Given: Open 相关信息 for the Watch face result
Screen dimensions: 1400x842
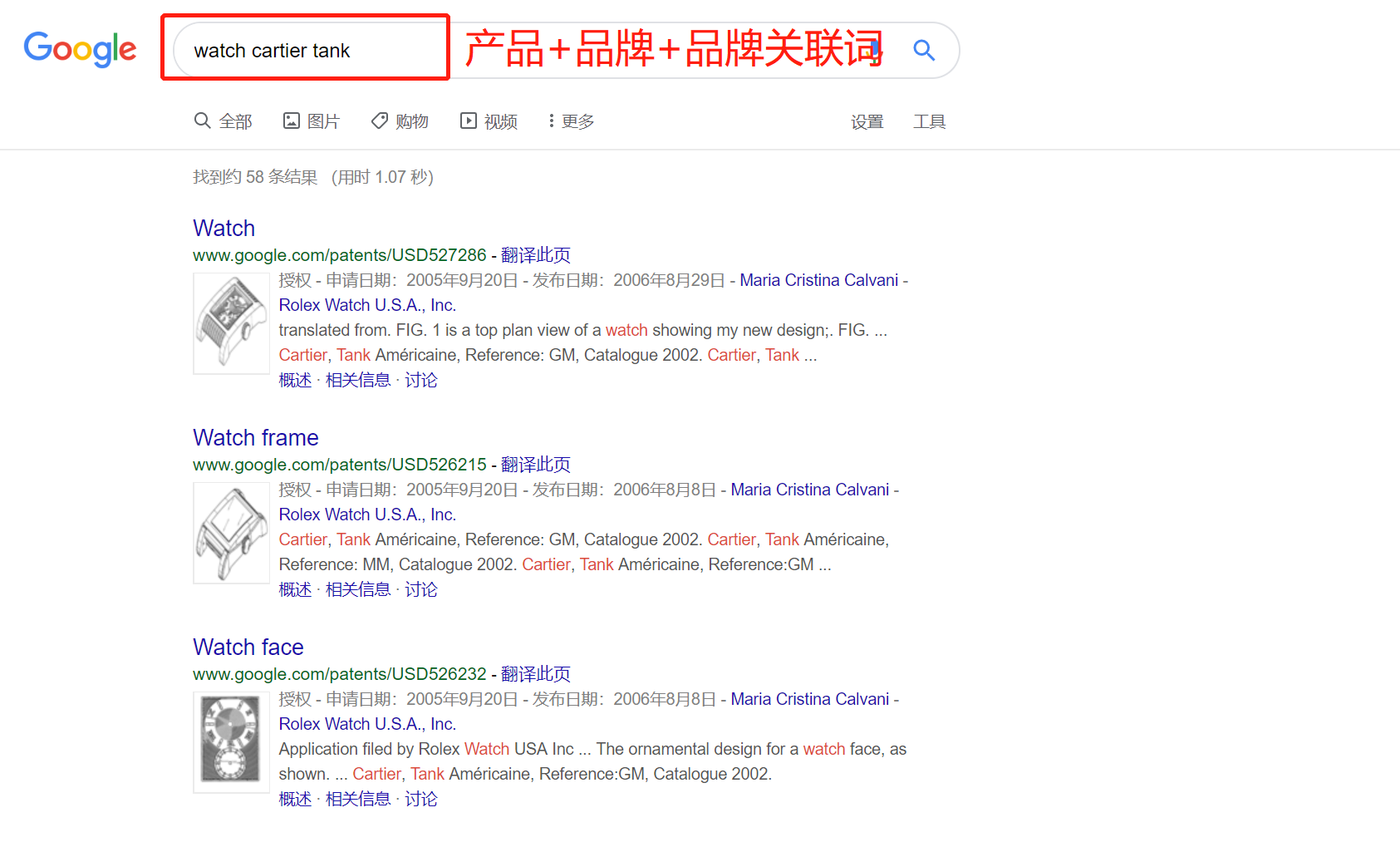Looking at the screenshot, I should pyautogui.click(x=358, y=799).
